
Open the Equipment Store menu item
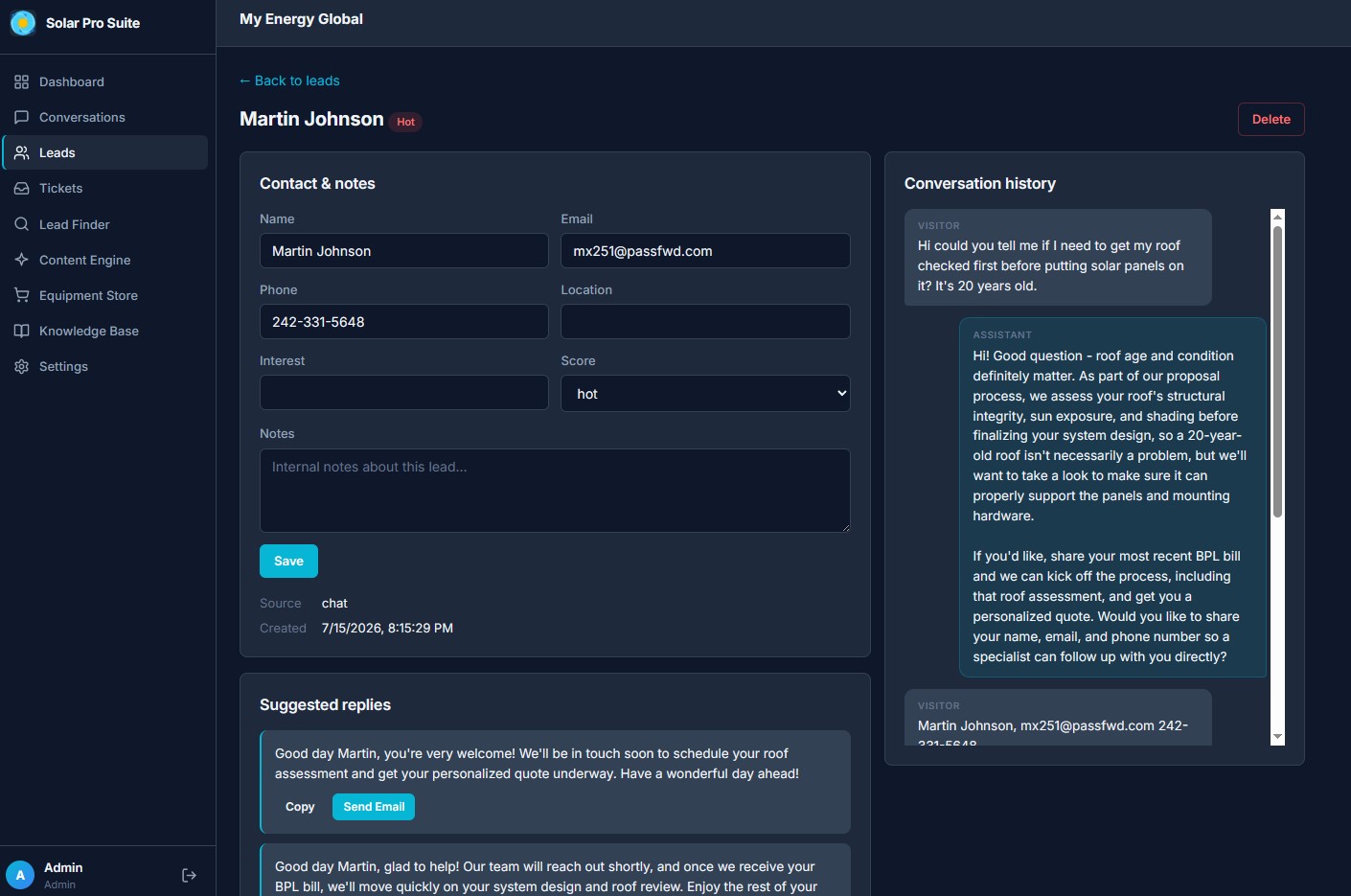click(105, 295)
